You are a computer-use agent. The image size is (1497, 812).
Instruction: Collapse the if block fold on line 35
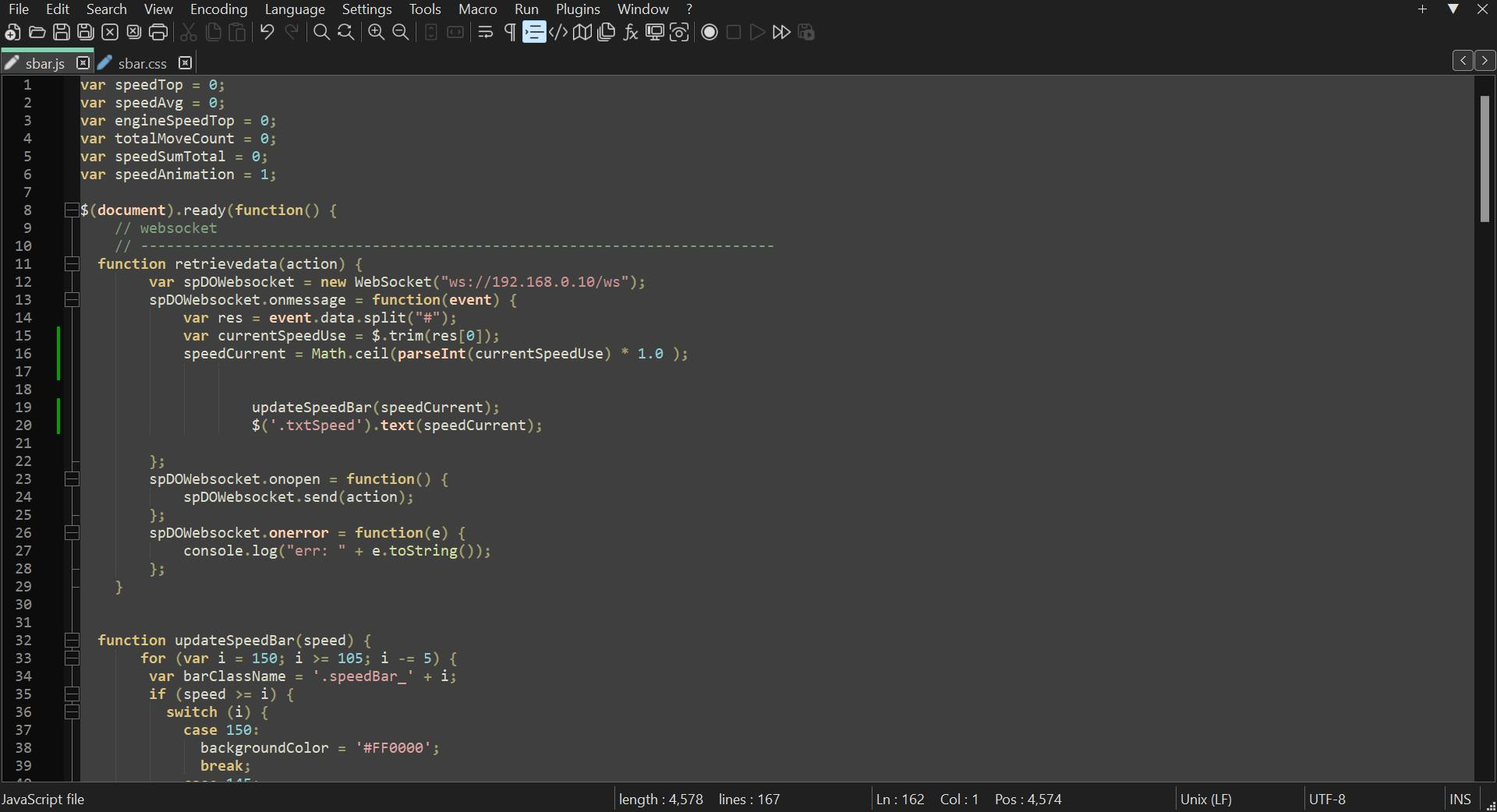pos(72,694)
